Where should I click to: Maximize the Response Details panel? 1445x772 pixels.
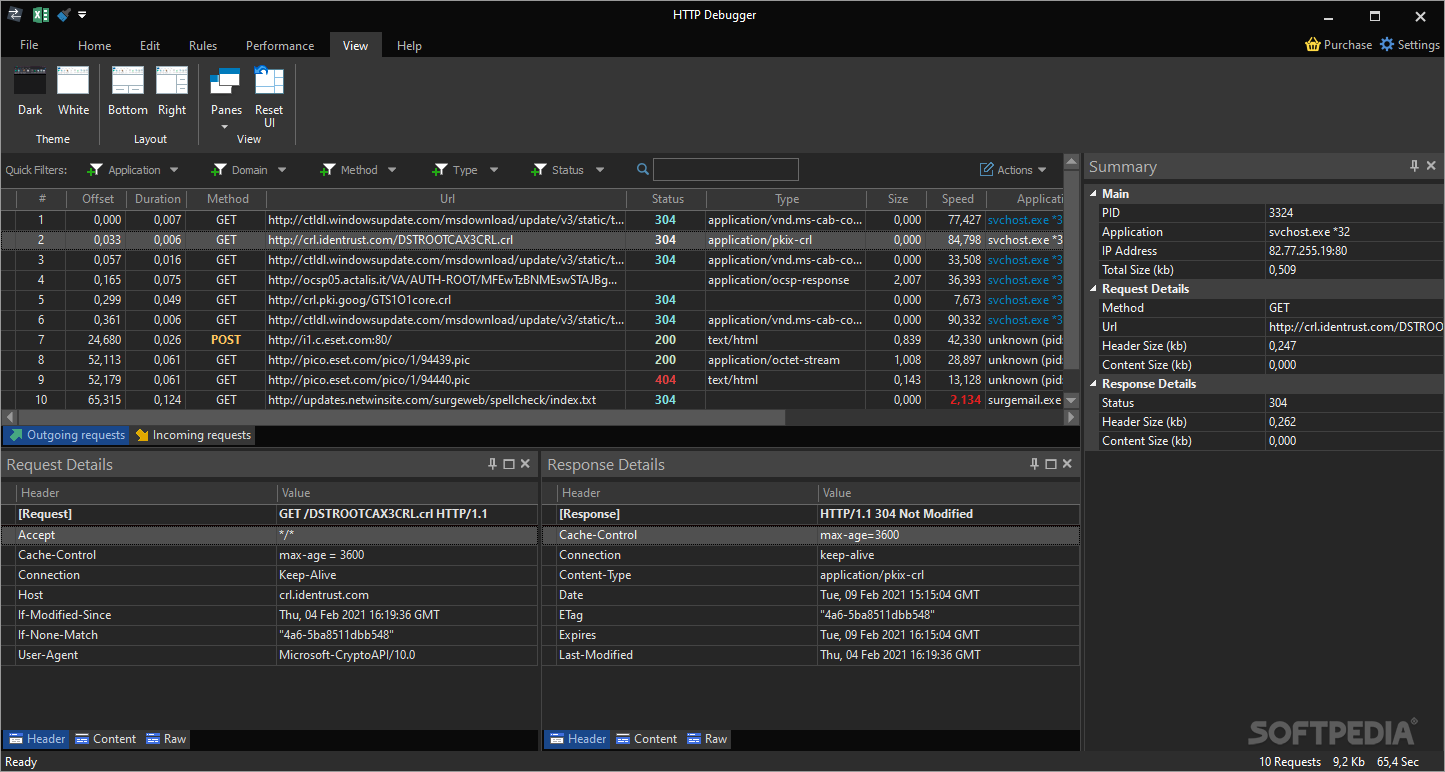coord(1050,464)
